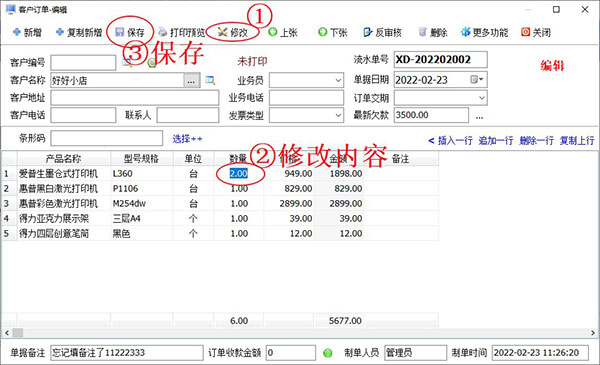Click the 产品名称 column header
Image resolution: width=600 pixels, height=365 pixels.
pyautogui.click(x=64, y=158)
